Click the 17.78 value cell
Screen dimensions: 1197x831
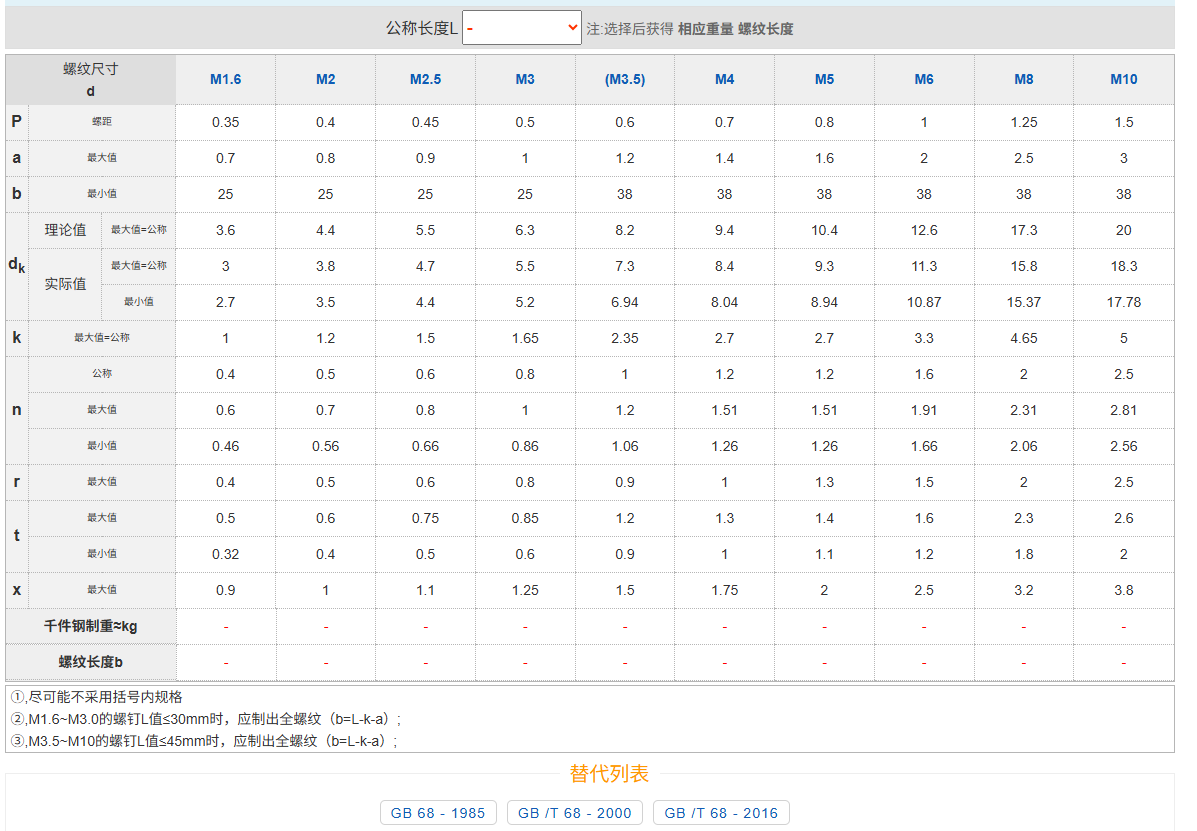(1123, 302)
